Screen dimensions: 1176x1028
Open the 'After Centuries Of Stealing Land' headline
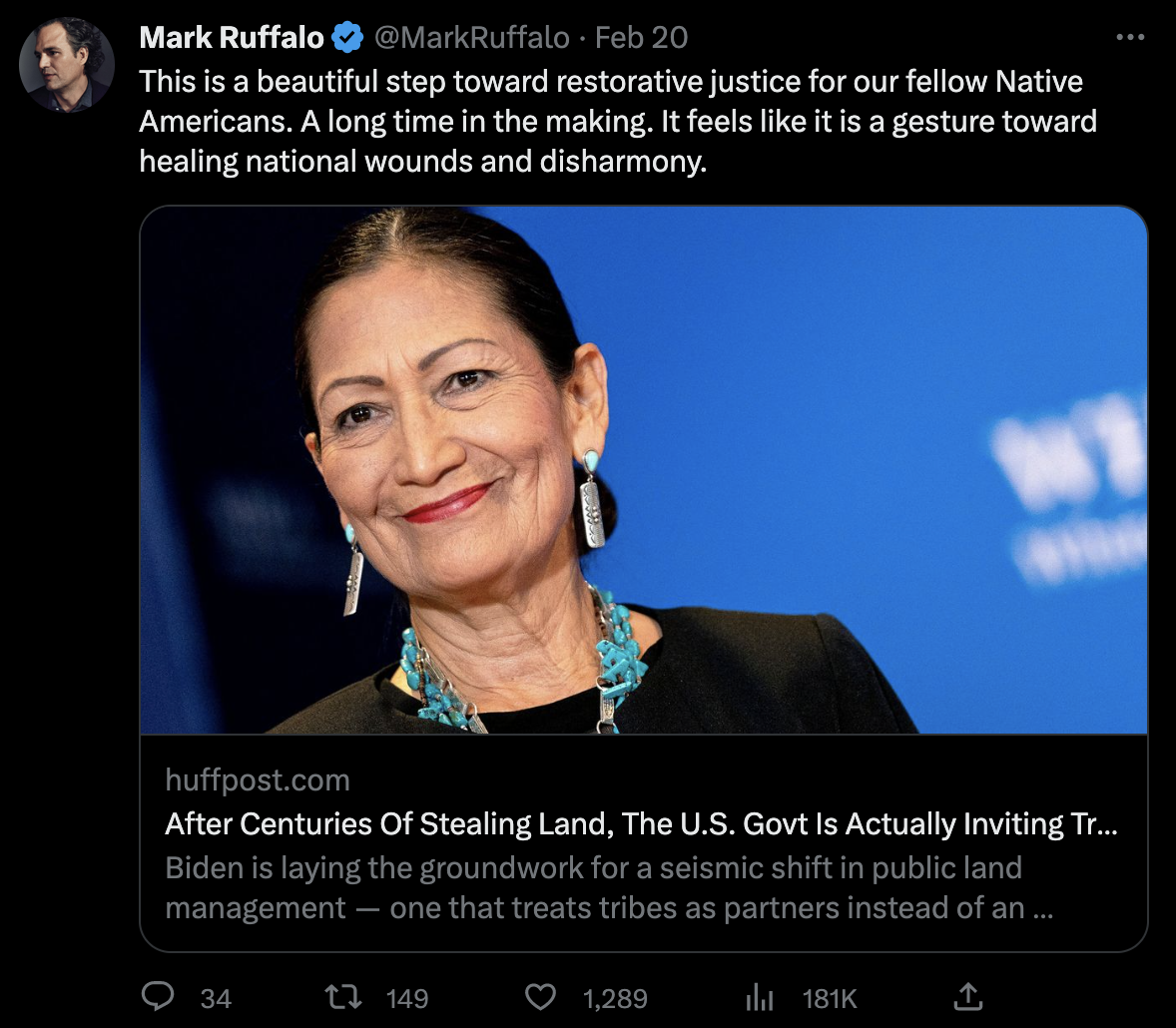point(641,823)
